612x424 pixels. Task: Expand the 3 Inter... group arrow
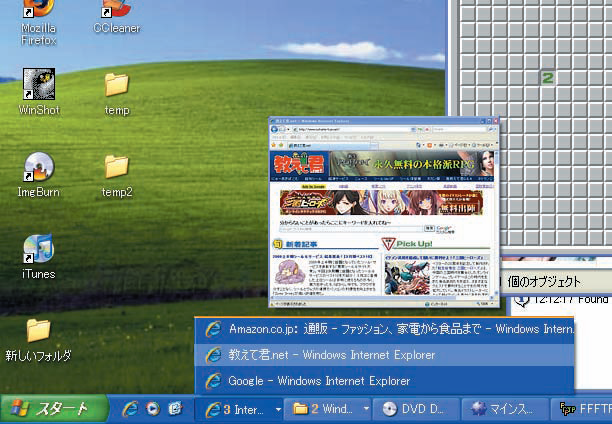[x=278, y=409]
